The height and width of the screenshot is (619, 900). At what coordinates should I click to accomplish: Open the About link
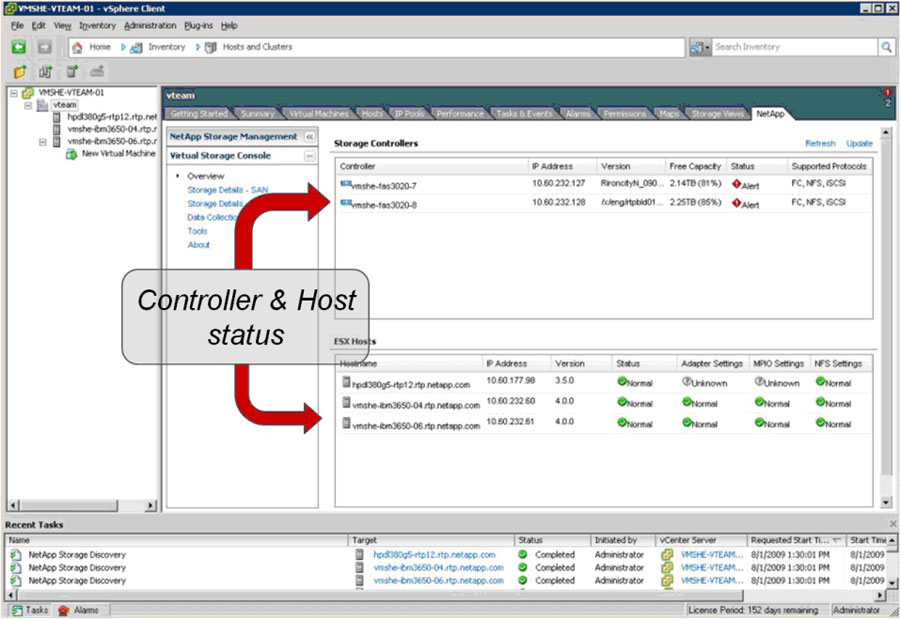199,245
